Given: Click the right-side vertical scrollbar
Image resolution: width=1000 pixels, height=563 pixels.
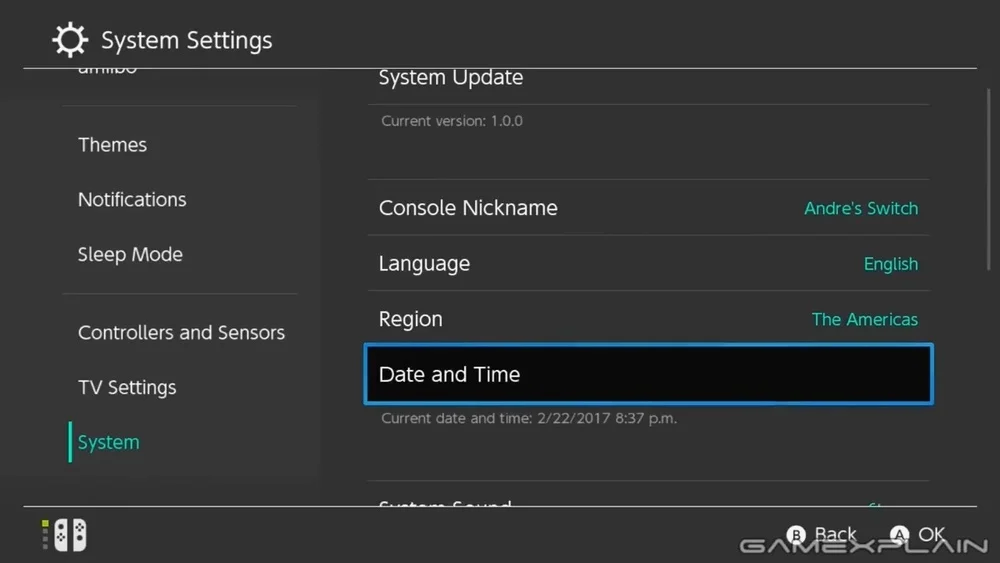Looking at the screenshot, I should click(988, 179).
